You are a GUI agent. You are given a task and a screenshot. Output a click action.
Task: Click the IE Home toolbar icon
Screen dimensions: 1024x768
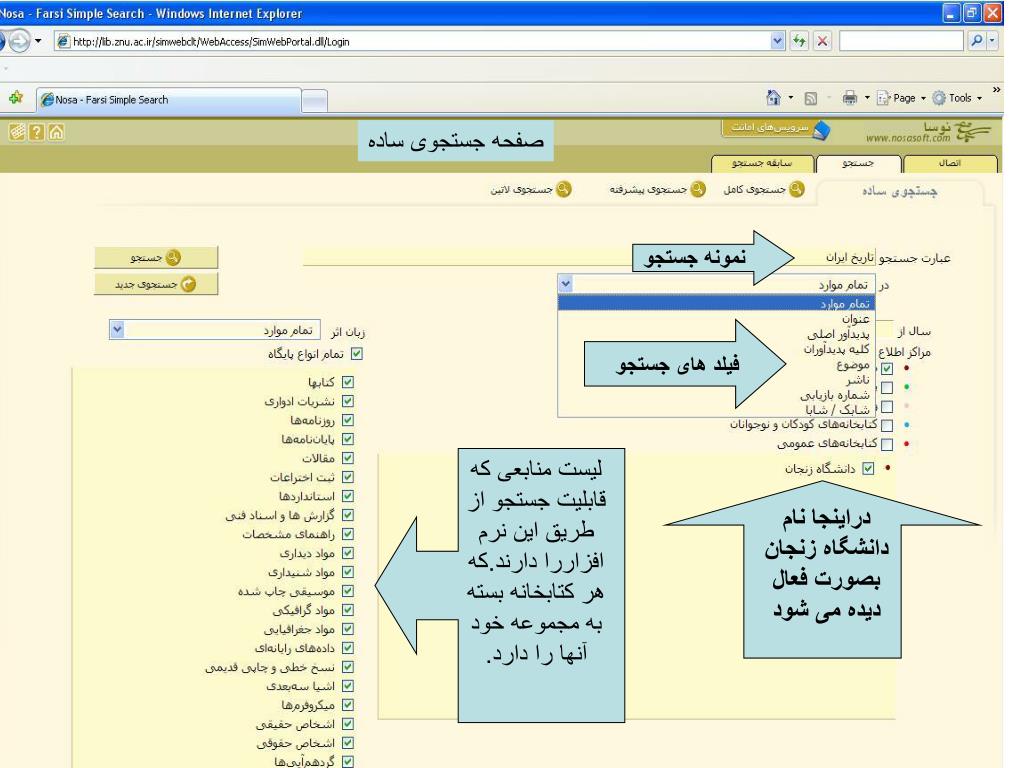pyautogui.click(x=773, y=98)
